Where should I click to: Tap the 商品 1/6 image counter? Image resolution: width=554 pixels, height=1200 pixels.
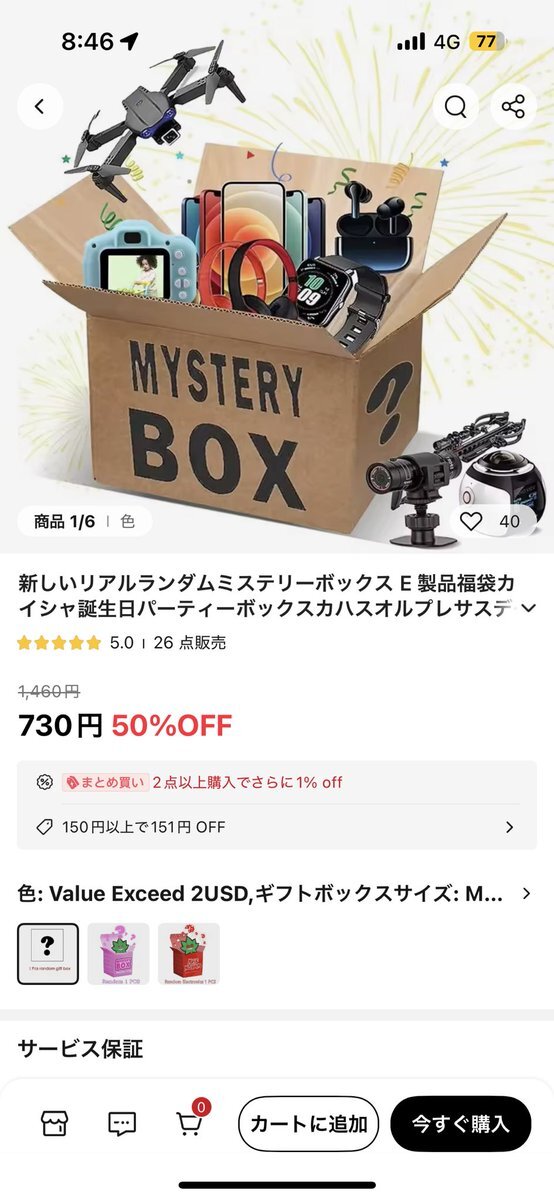click(64, 521)
